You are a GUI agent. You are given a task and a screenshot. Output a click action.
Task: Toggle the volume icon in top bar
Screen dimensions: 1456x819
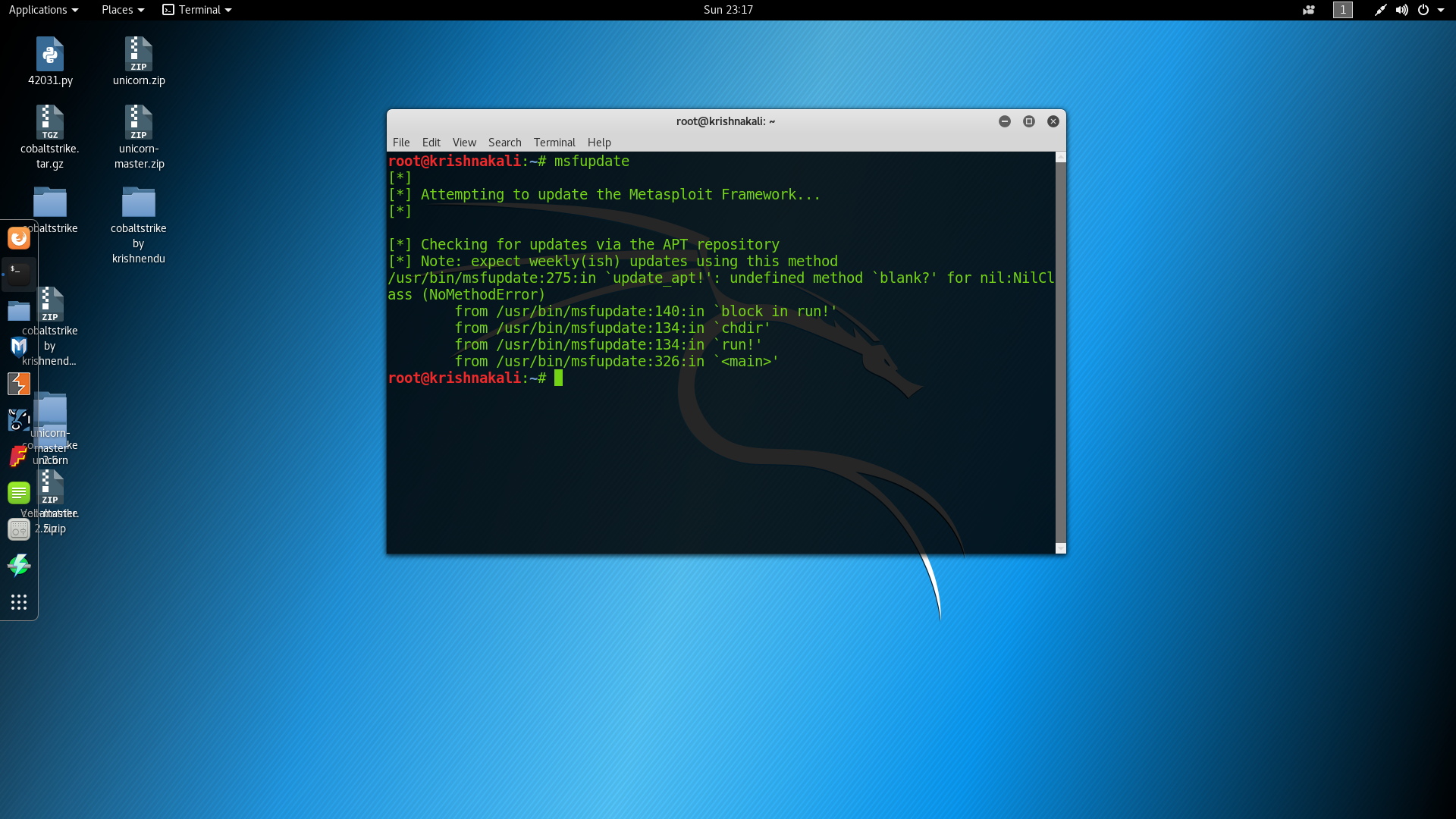click(x=1402, y=10)
